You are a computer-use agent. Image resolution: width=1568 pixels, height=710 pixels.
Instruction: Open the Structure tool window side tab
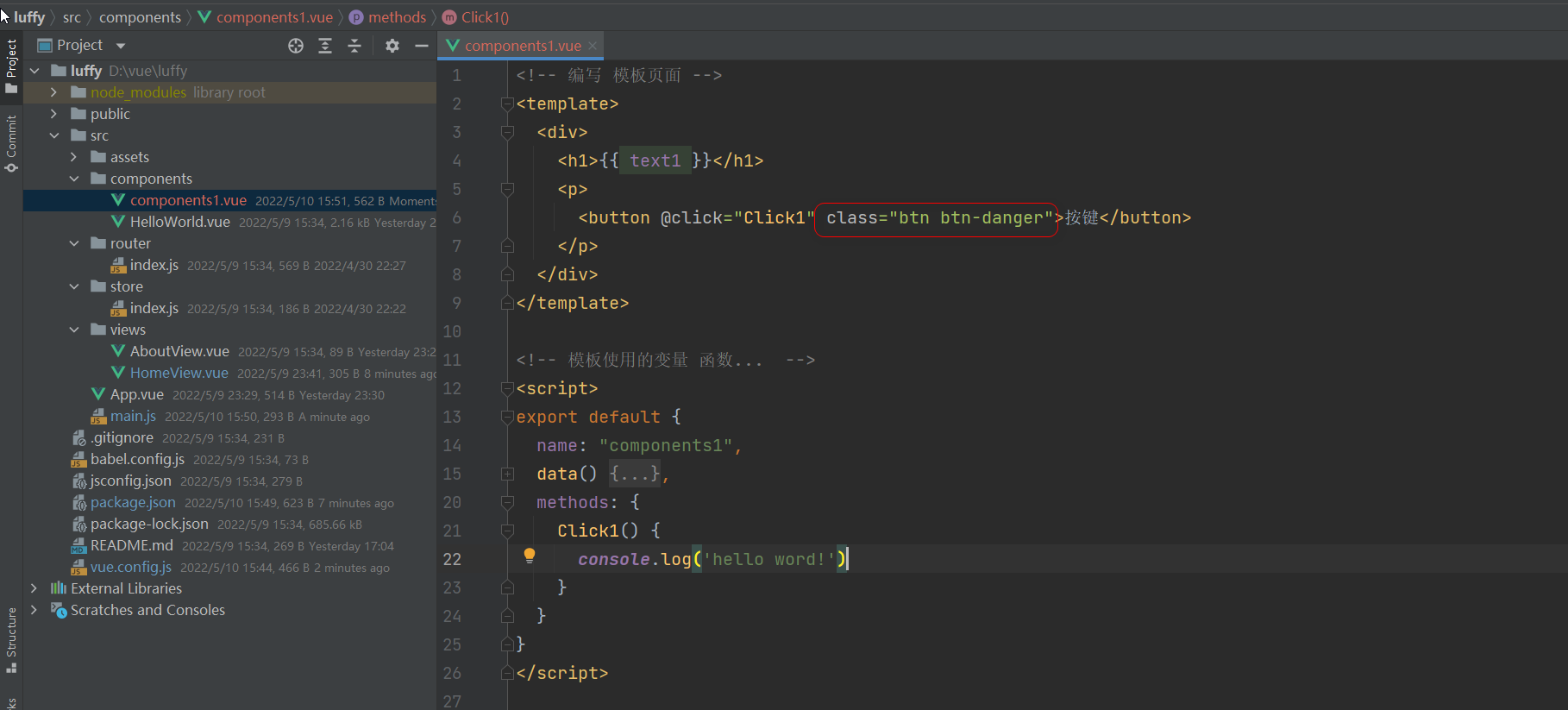click(x=11, y=640)
